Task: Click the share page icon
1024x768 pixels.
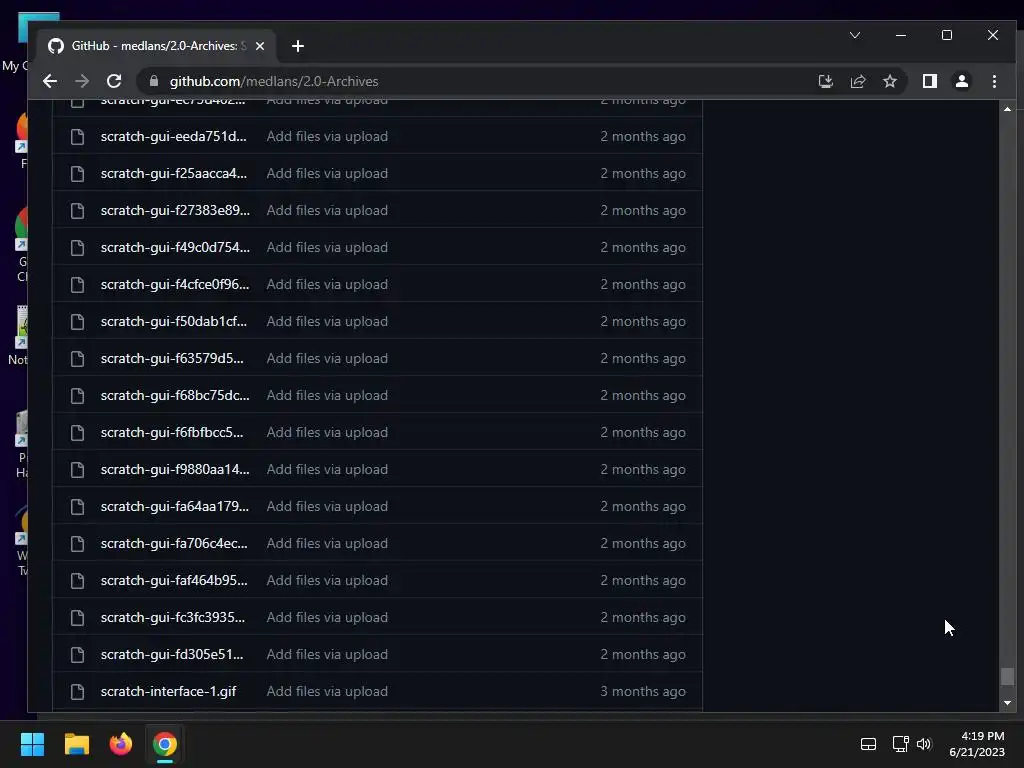Action: pos(857,81)
